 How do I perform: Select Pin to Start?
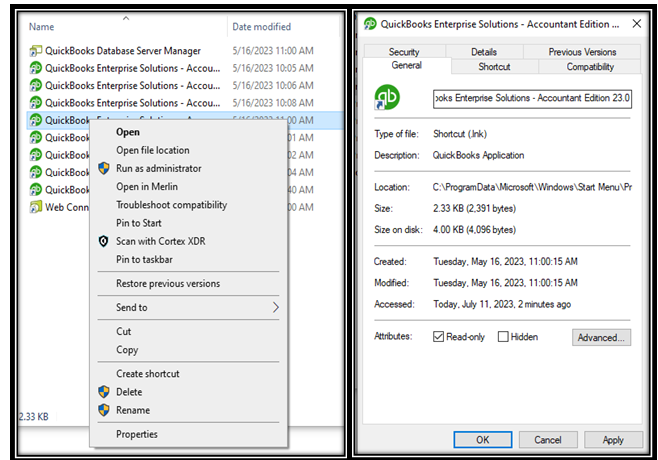pyautogui.click(x=139, y=223)
